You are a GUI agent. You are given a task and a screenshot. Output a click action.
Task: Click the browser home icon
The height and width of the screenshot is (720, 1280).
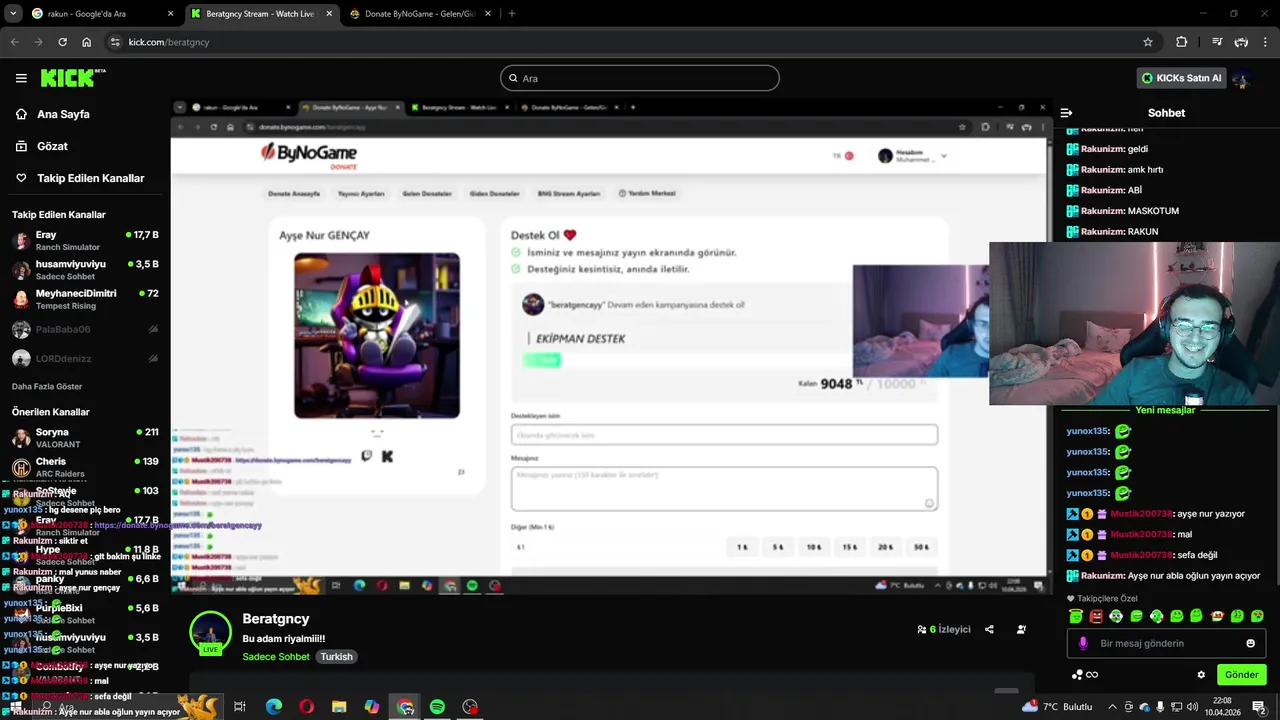[87, 42]
